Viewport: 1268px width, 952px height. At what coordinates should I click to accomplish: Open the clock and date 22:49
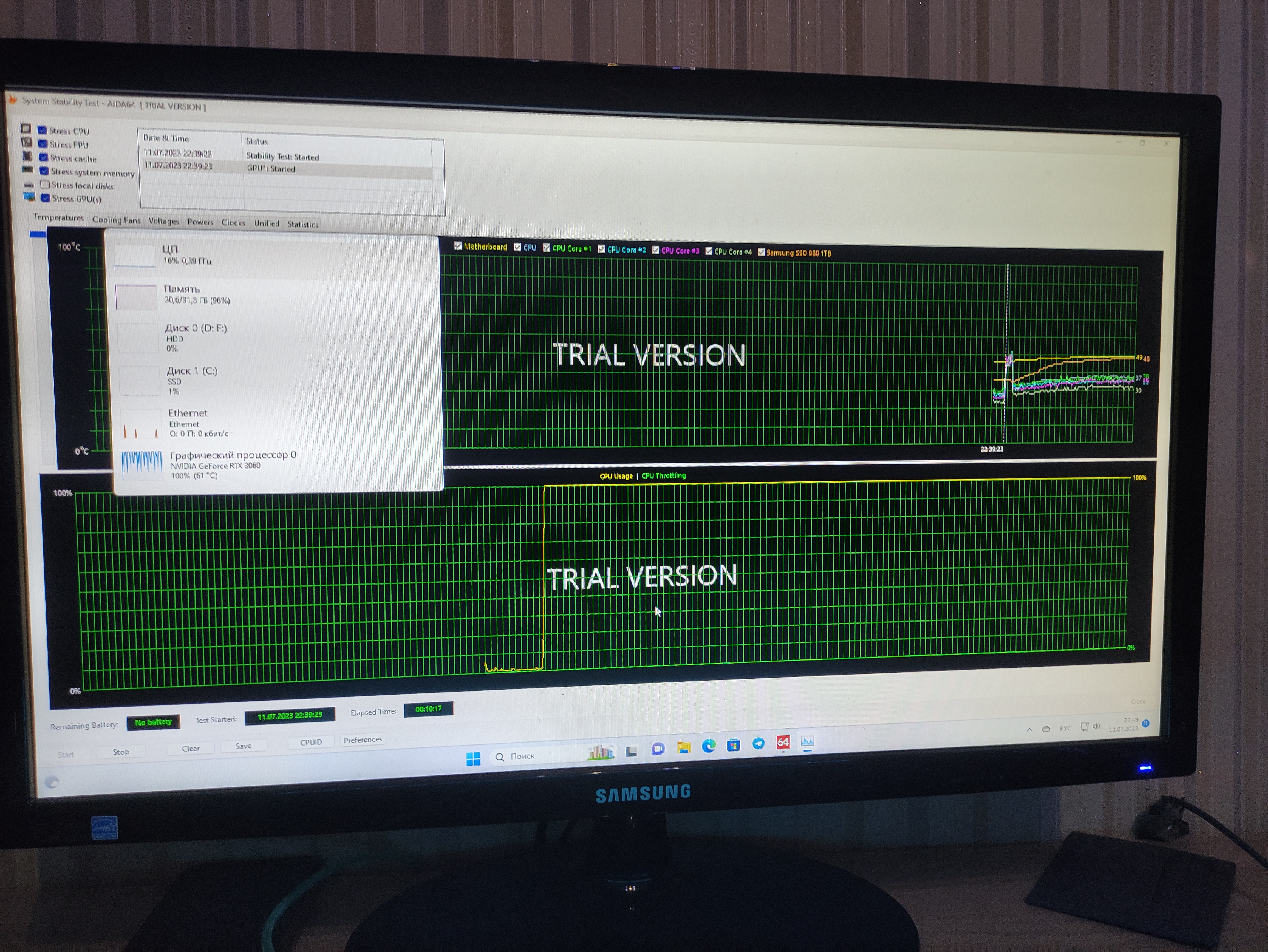(x=1123, y=724)
